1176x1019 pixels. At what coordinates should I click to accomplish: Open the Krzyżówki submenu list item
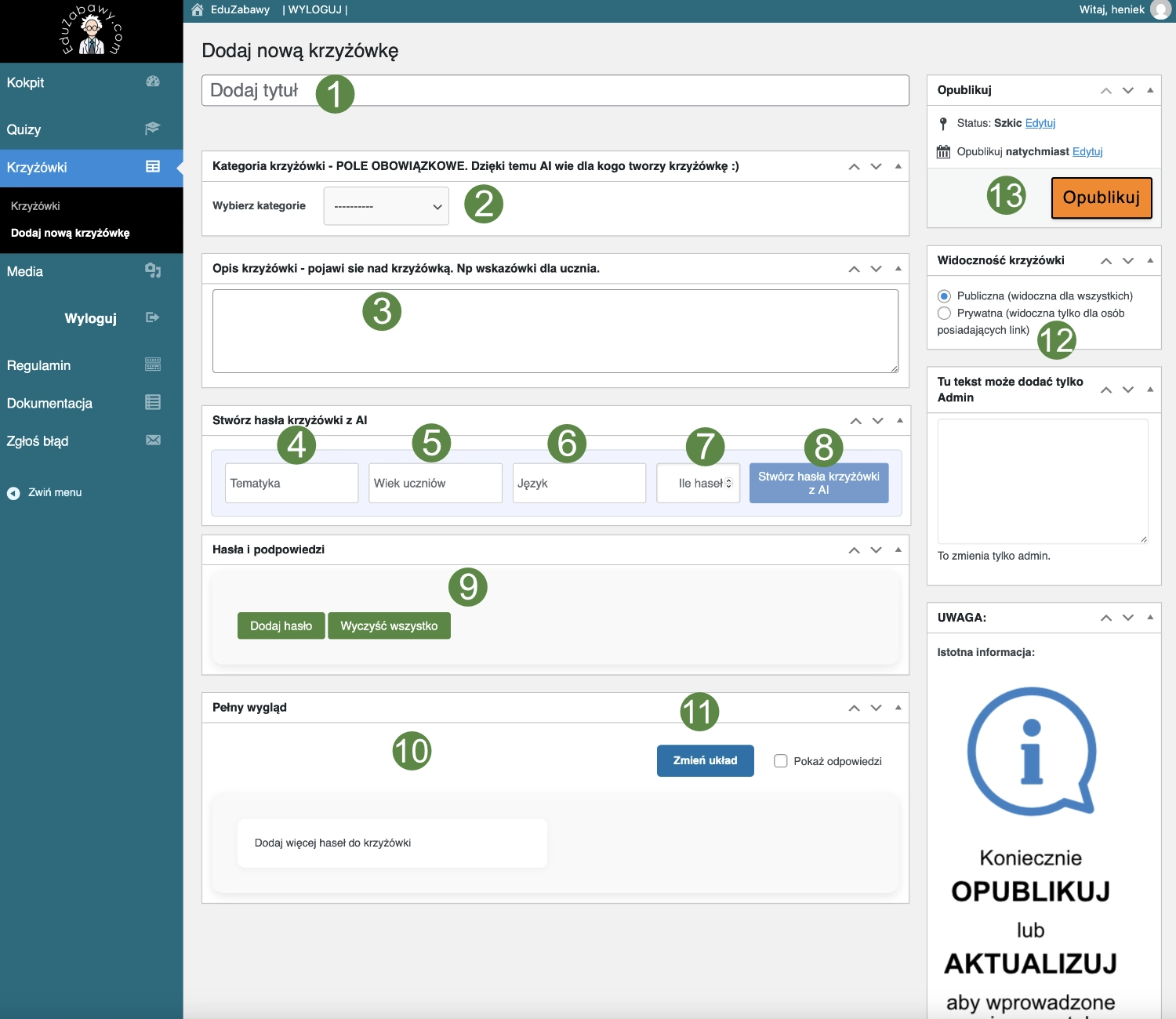35,206
